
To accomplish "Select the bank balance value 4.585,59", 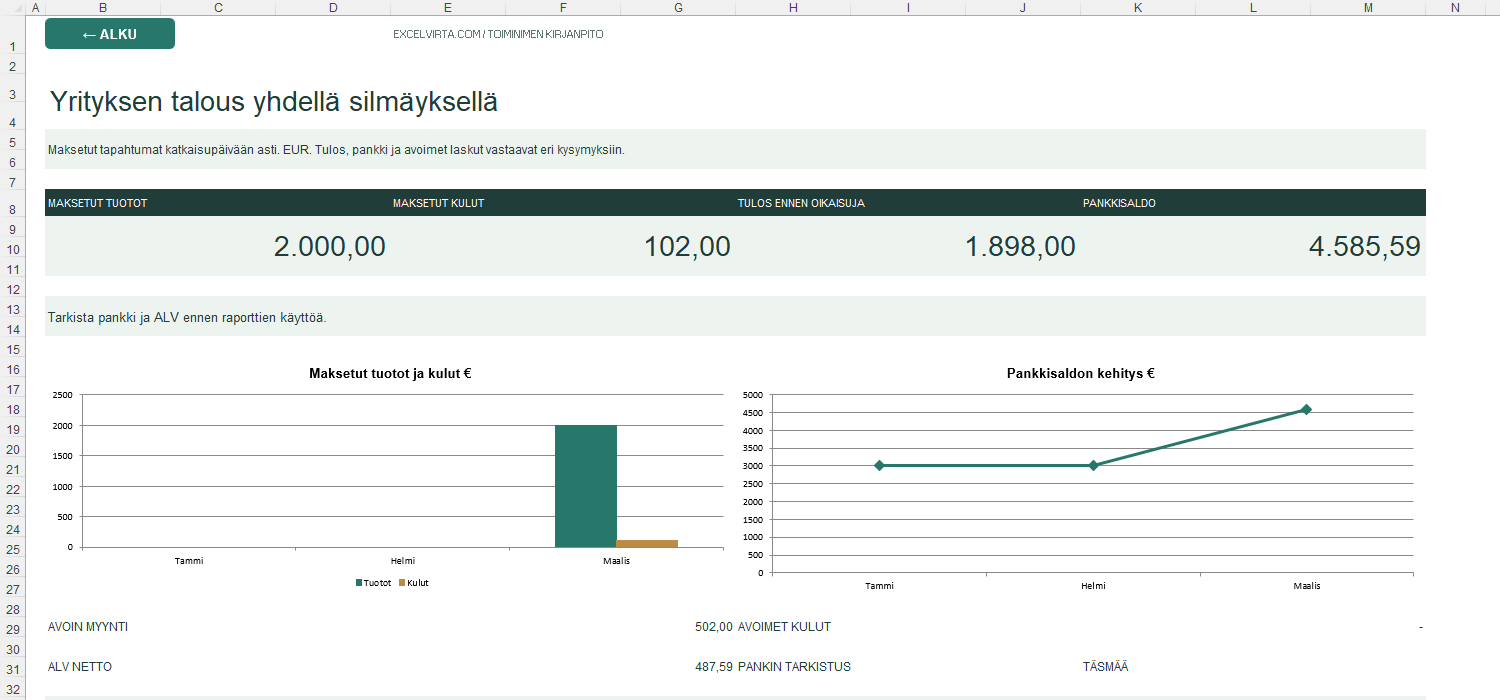I will [1364, 247].
